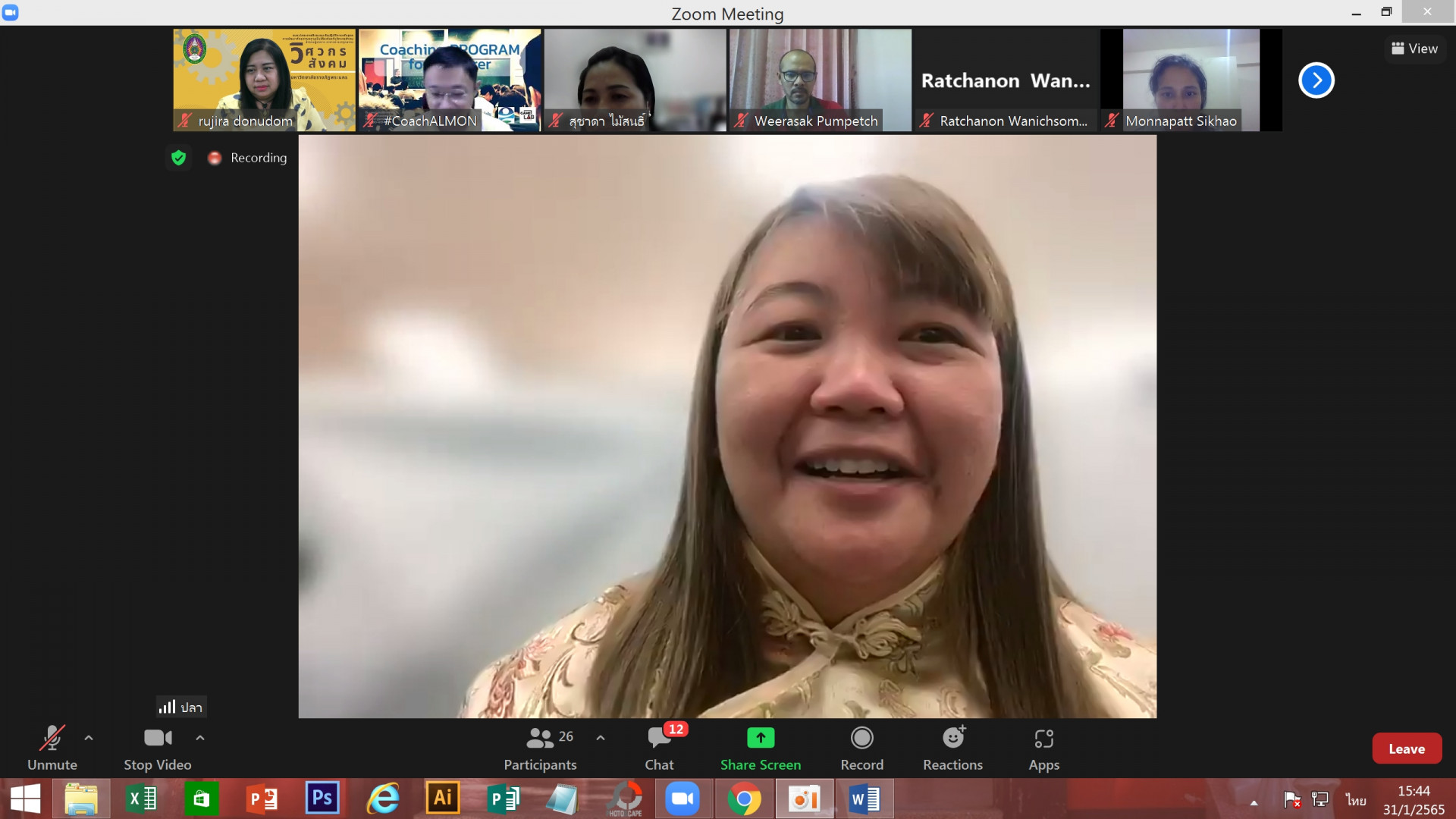Launch PowerPoint from the taskbar
1456x819 pixels.
[x=262, y=799]
